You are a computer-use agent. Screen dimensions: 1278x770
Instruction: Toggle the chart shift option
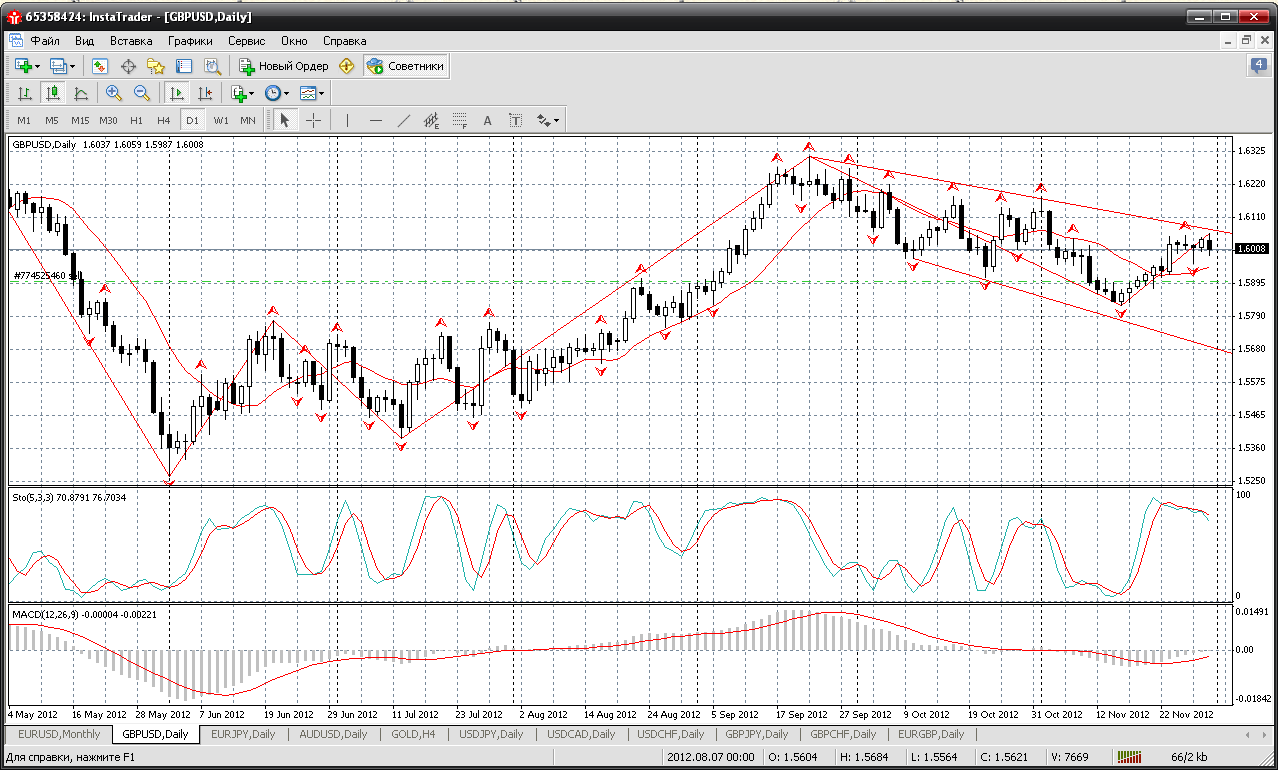click(x=205, y=93)
